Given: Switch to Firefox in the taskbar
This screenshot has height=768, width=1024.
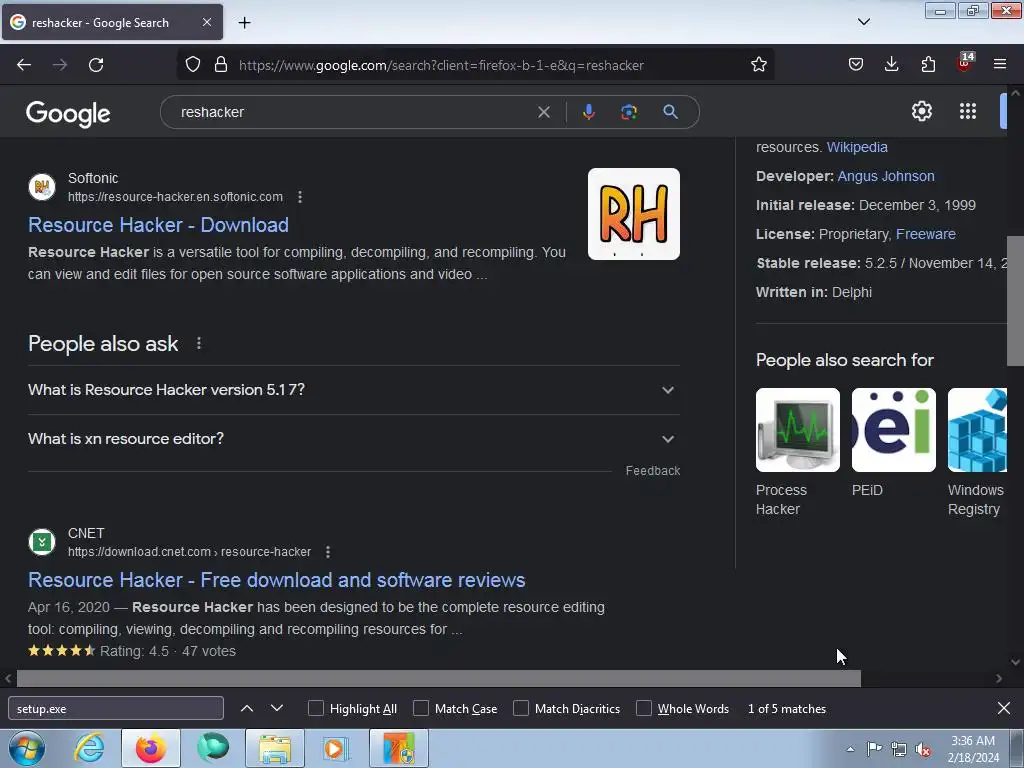Looking at the screenshot, I should 151,748.
